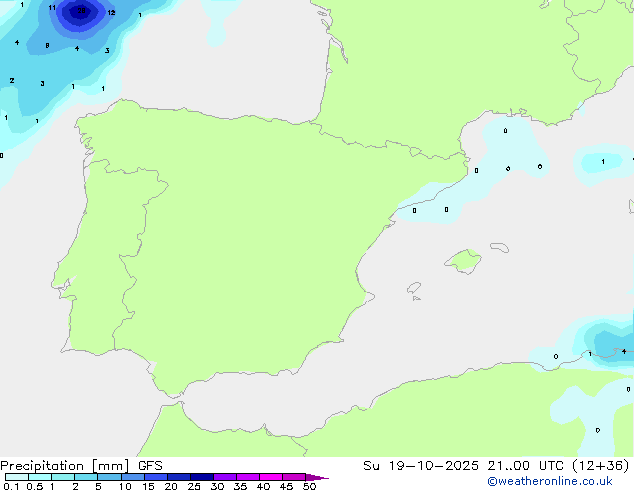Select the 35–40 mm legend color swatch
Image resolution: width=634 pixels, height=490 pixels.
(248, 477)
